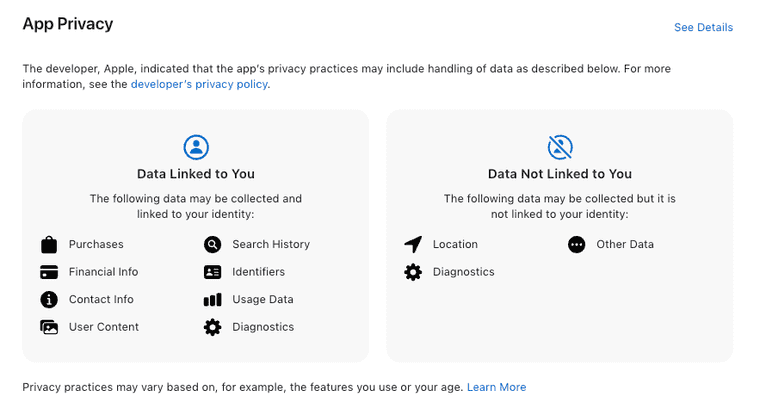Viewport: 766px width, 416px height.
Task: Click the Search History magnifier icon
Action: 212,245
